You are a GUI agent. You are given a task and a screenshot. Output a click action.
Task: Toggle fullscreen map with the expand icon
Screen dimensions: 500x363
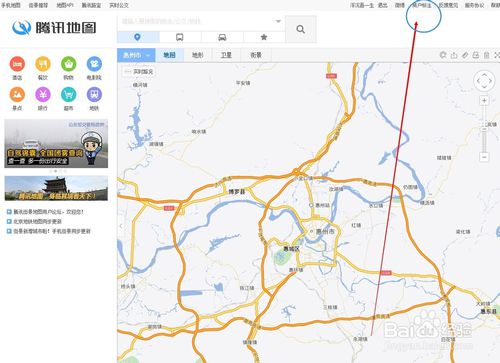point(497,55)
